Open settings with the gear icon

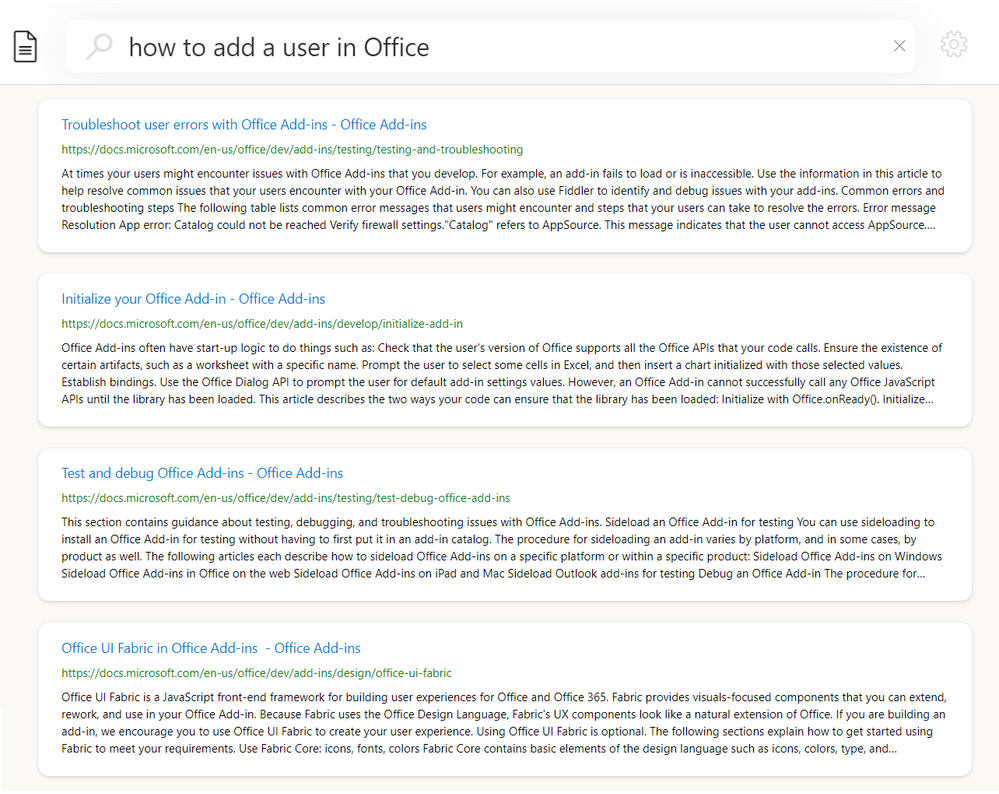pos(954,45)
